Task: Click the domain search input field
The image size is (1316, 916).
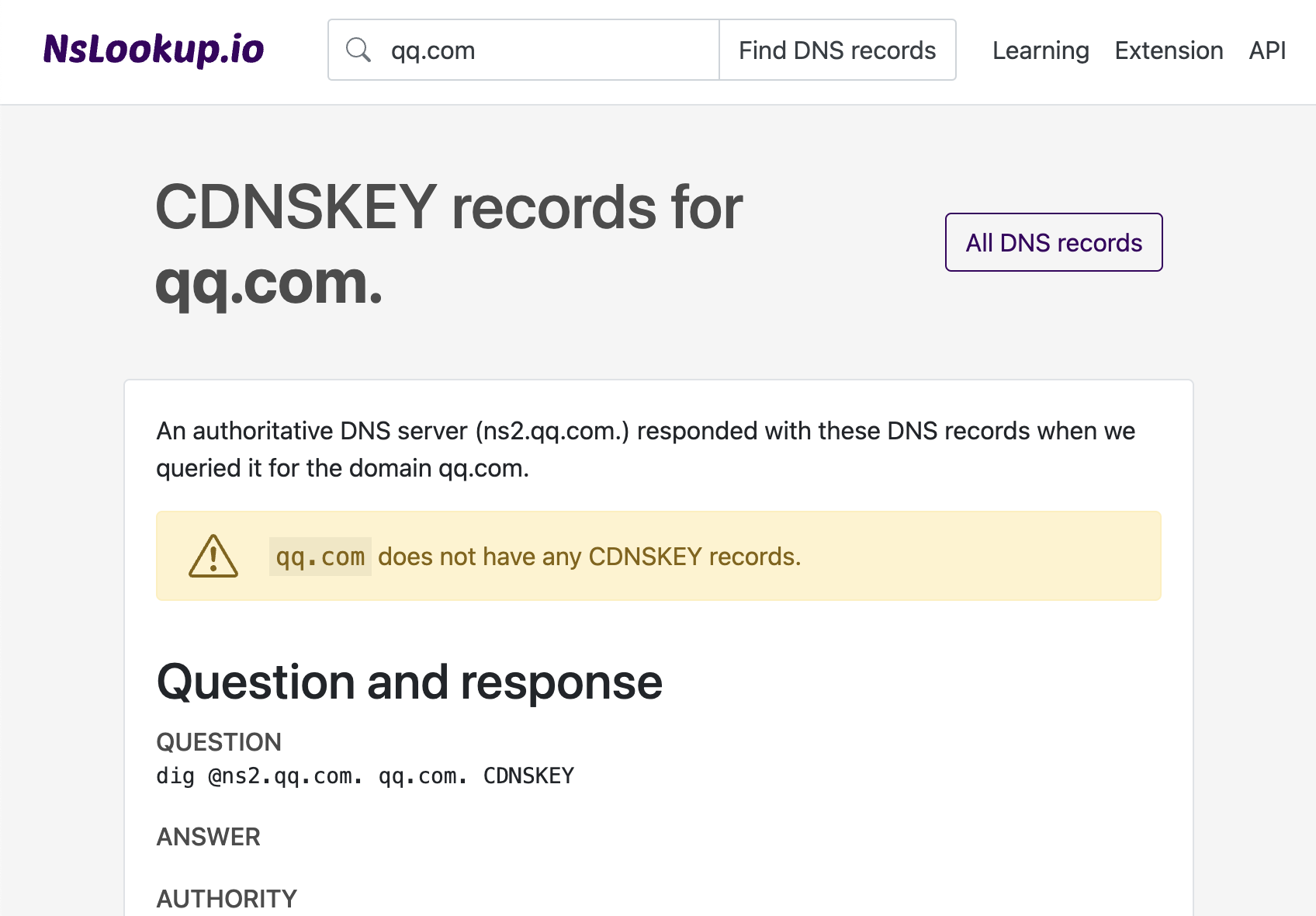Action: click(543, 49)
